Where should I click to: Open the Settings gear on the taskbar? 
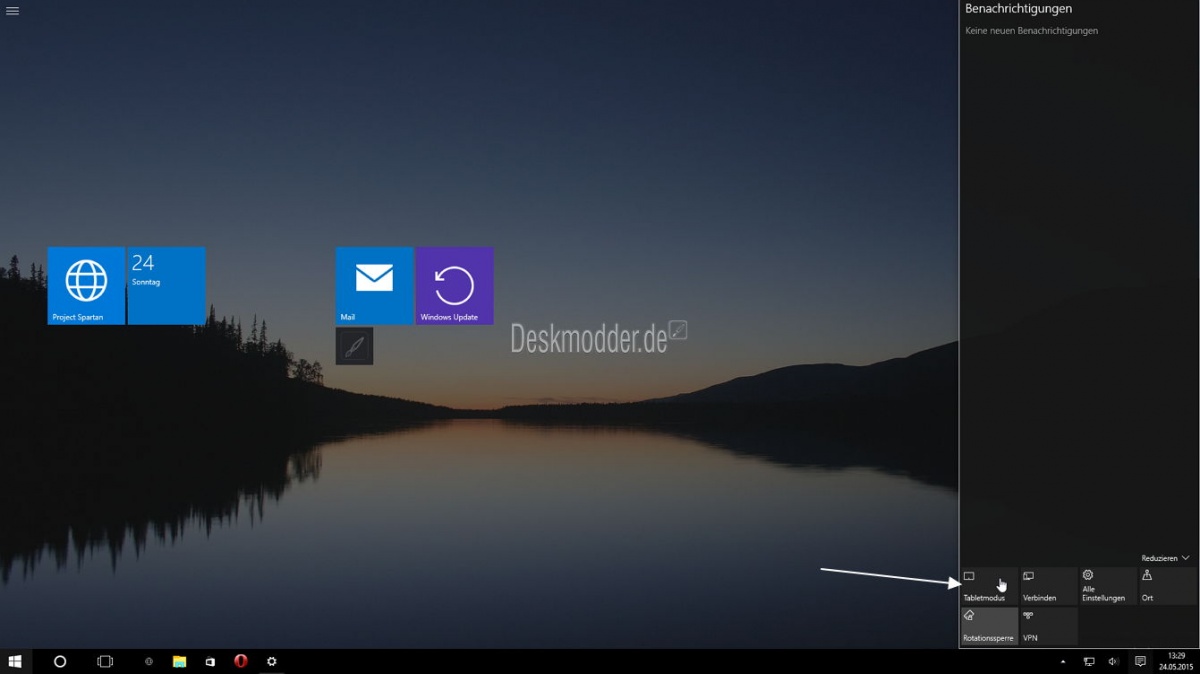(x=271, y=661)
